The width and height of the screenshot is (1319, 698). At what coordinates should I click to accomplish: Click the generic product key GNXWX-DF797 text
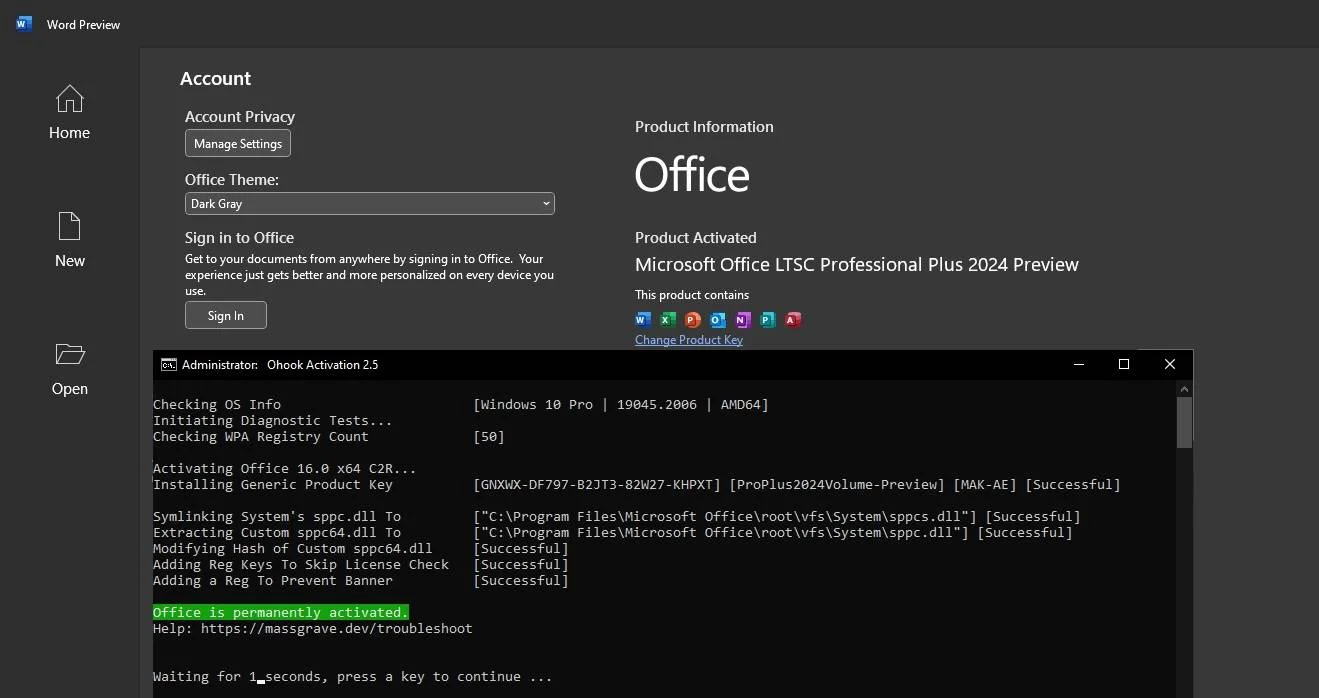tap(597, 485)
